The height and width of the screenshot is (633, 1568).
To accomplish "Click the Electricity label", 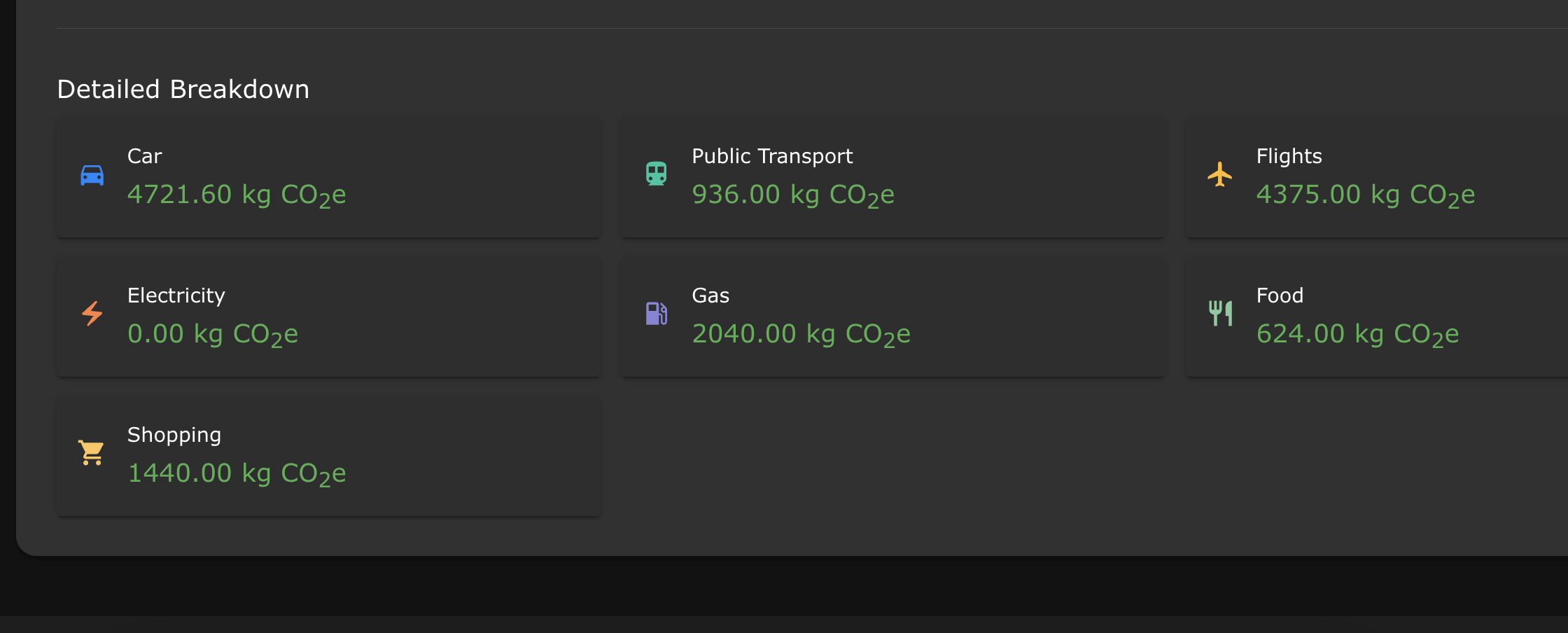I will coord(176,295).
